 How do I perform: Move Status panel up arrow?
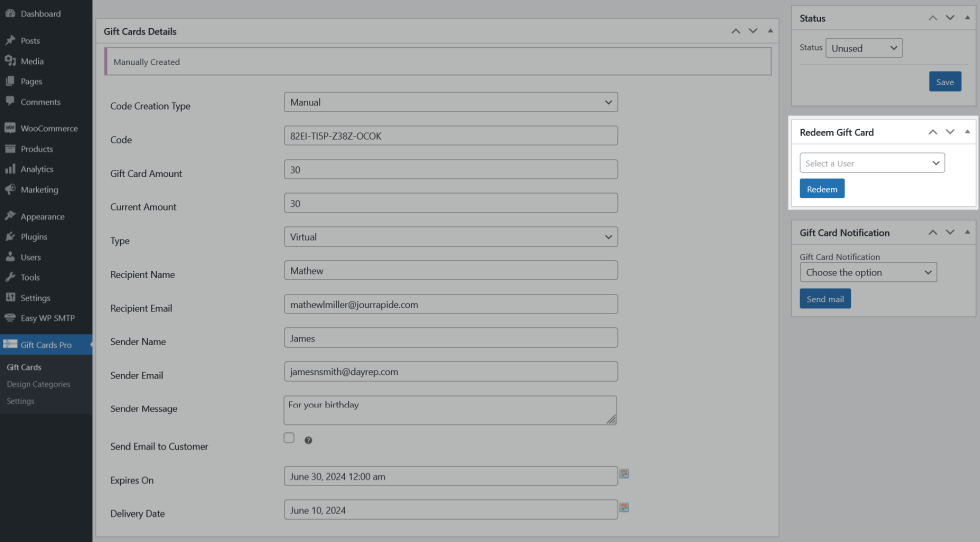tap(932, 18)
